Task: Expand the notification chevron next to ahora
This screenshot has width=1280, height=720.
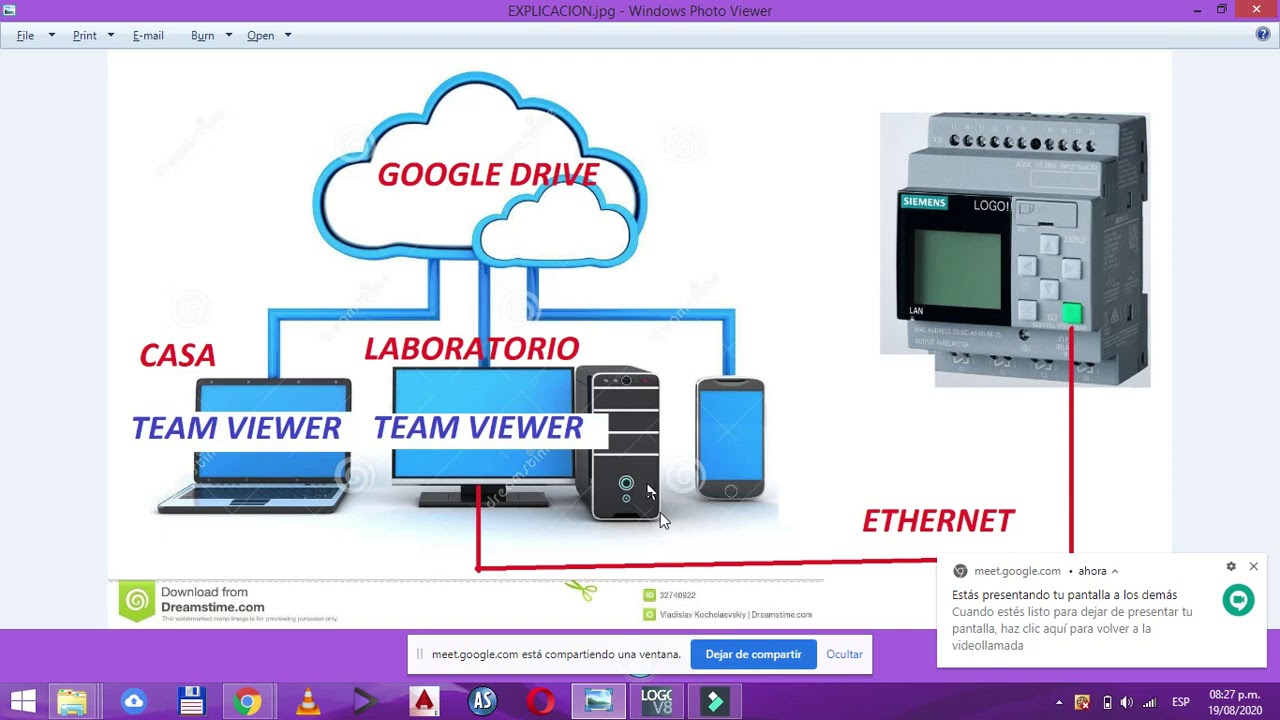Action: click(x=1114, y=571)
